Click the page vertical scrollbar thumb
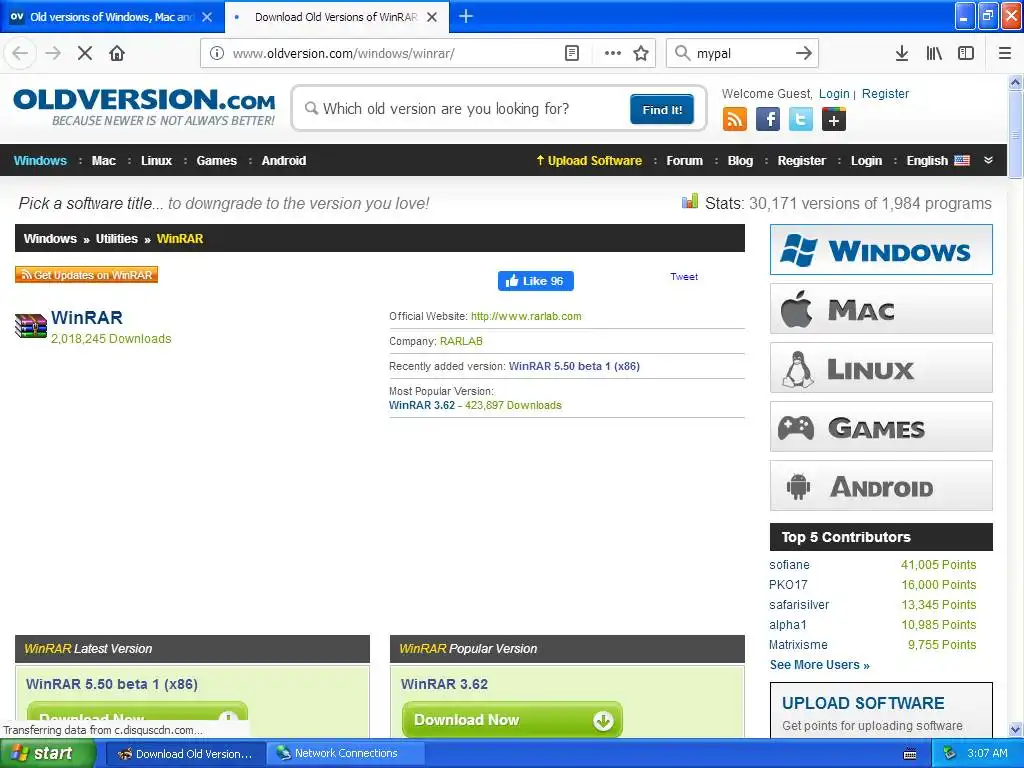The height and width of the screenshot is (768, 1024). [x=1016, y=134]
